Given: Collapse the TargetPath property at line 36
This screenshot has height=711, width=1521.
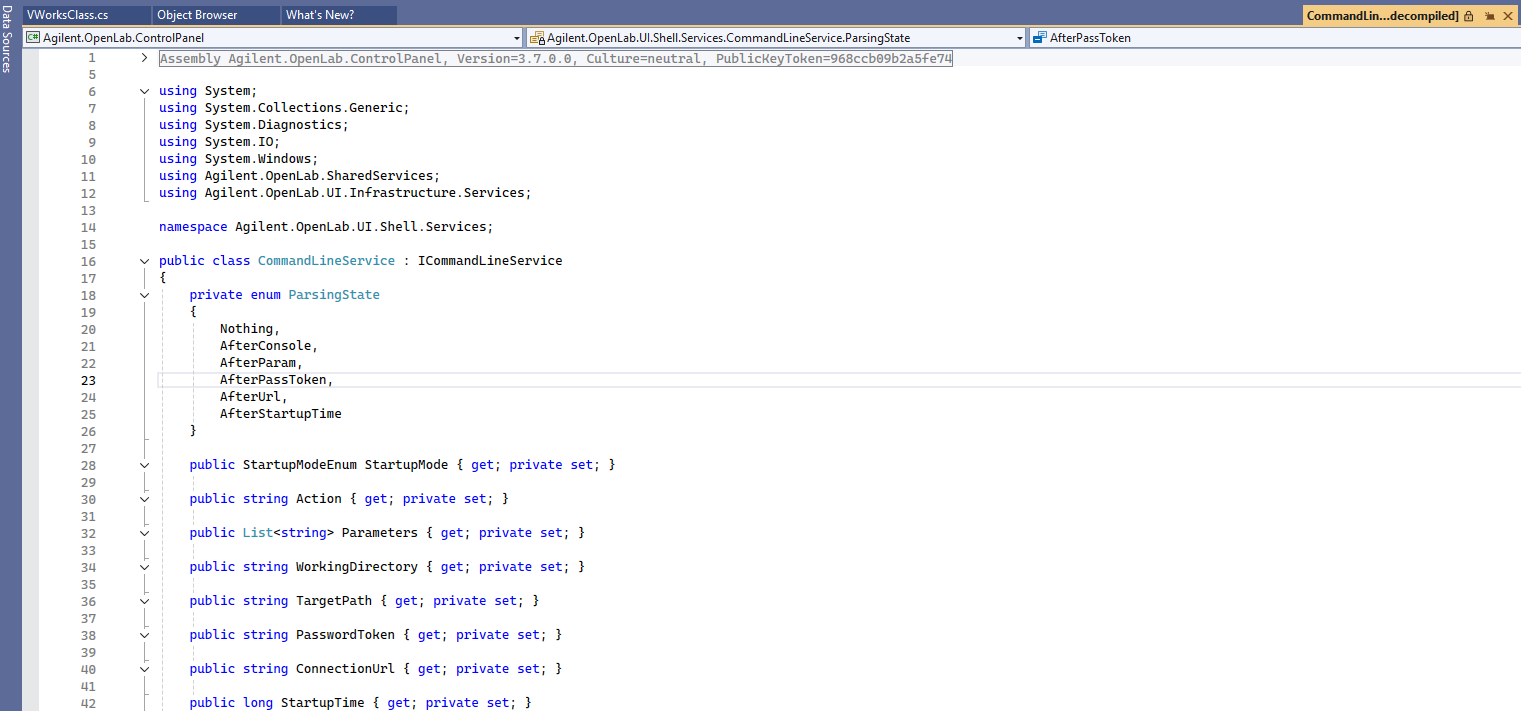Looking at the screenshot, I should [145, 601].
